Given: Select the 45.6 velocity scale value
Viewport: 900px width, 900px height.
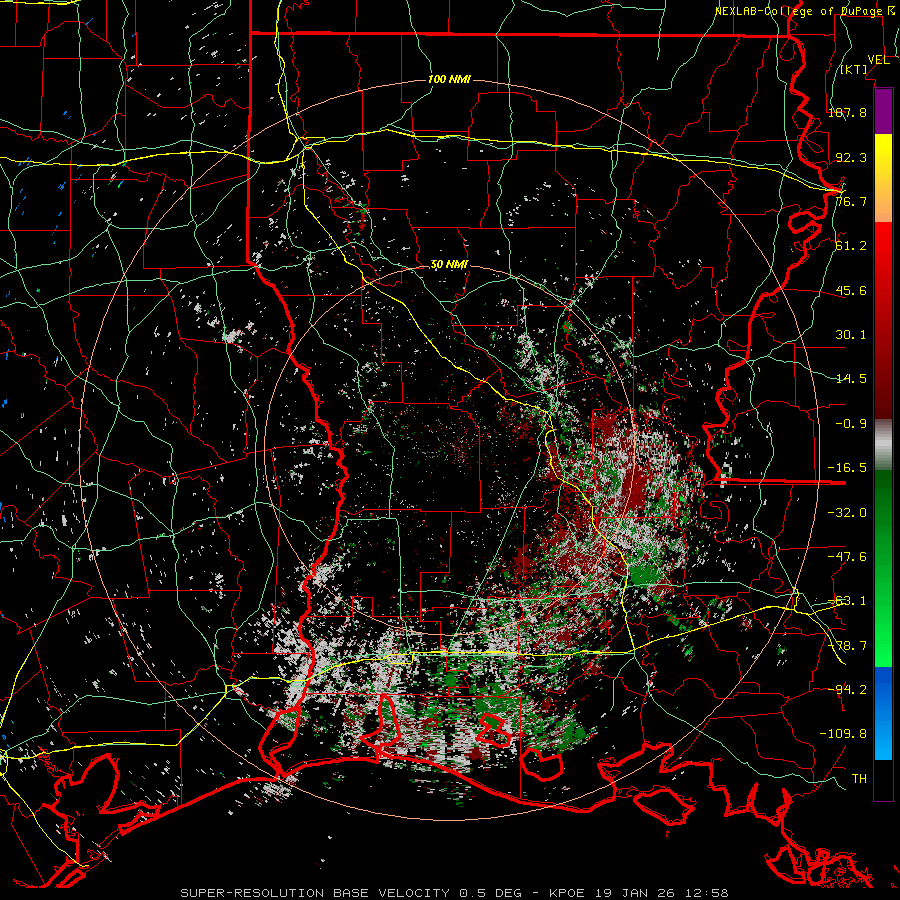Looking at the screenshot, I should click(x=851, y=290).
